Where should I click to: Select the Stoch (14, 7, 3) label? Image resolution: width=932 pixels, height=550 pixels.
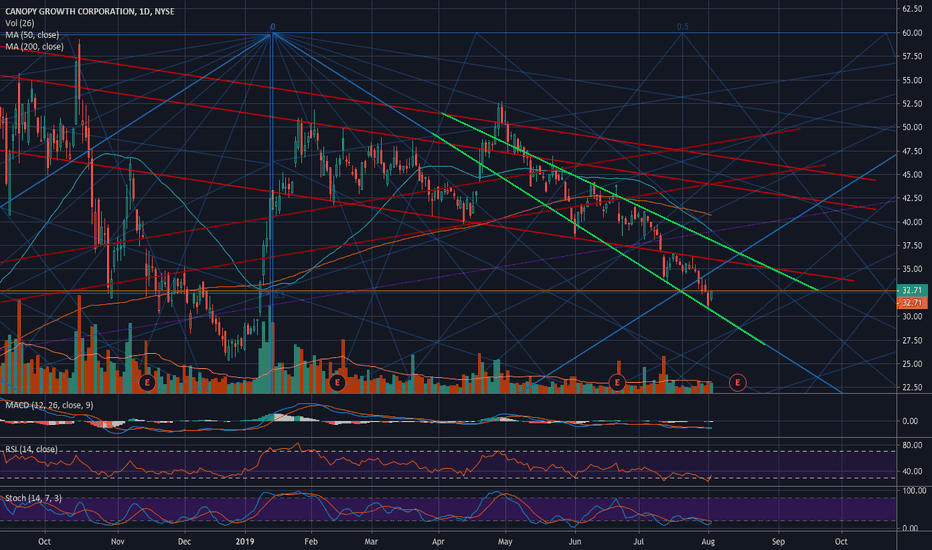tap(33, 498)
